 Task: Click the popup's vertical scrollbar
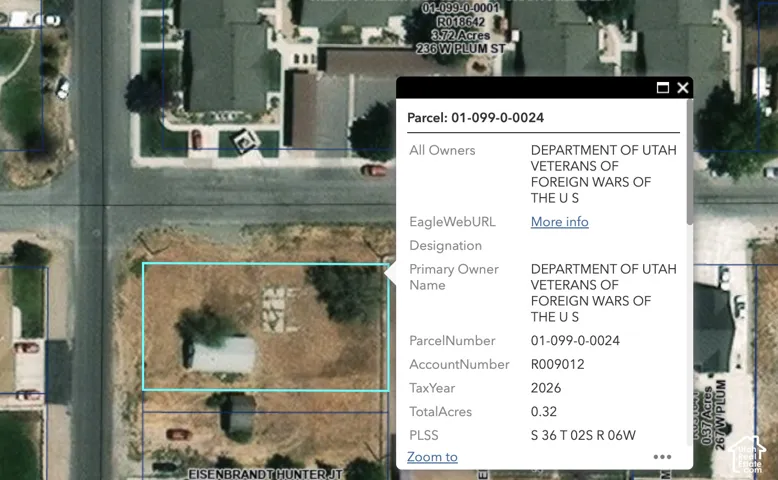coord(690,162)
